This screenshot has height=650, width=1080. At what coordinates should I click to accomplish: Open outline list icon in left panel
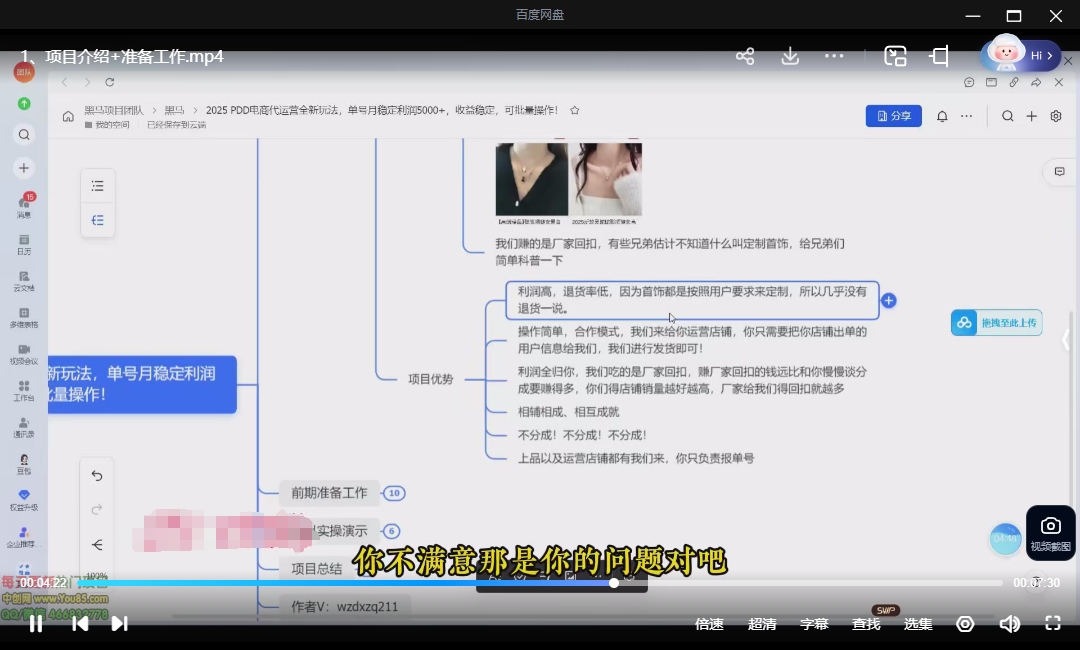tap(97, 186)
